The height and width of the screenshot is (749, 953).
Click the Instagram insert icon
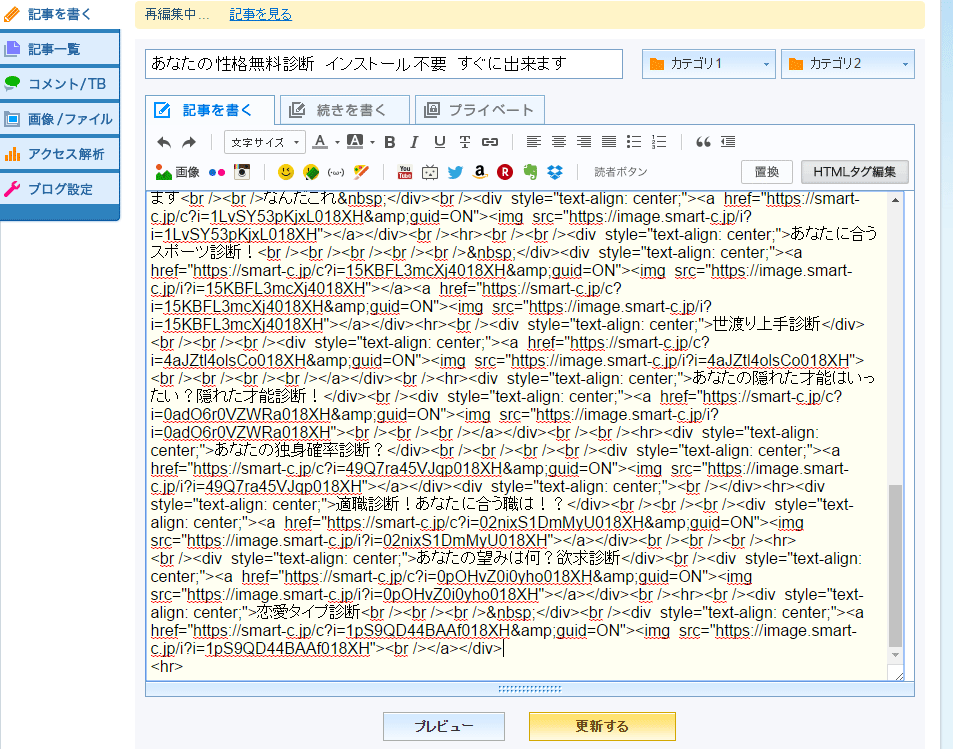pyautogui.click(x=241, y=172)
